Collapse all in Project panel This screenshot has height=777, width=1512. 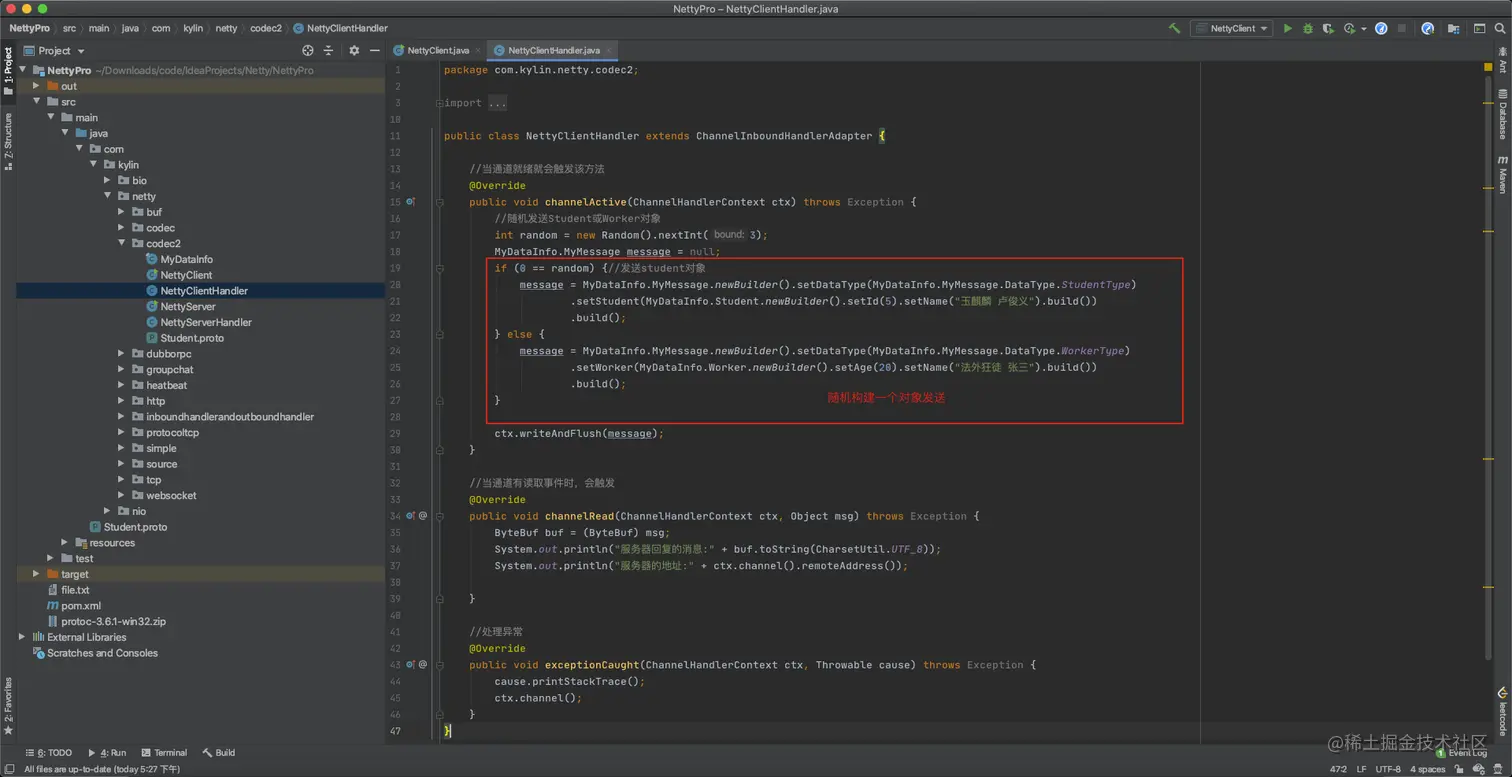pos(328,50)
